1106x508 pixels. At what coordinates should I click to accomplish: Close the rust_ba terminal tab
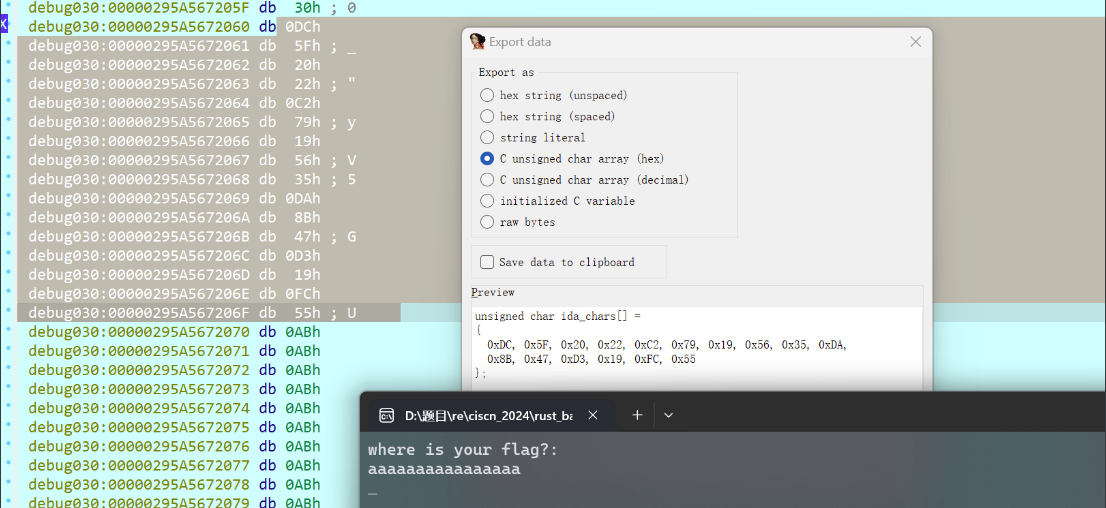point(593,415)
